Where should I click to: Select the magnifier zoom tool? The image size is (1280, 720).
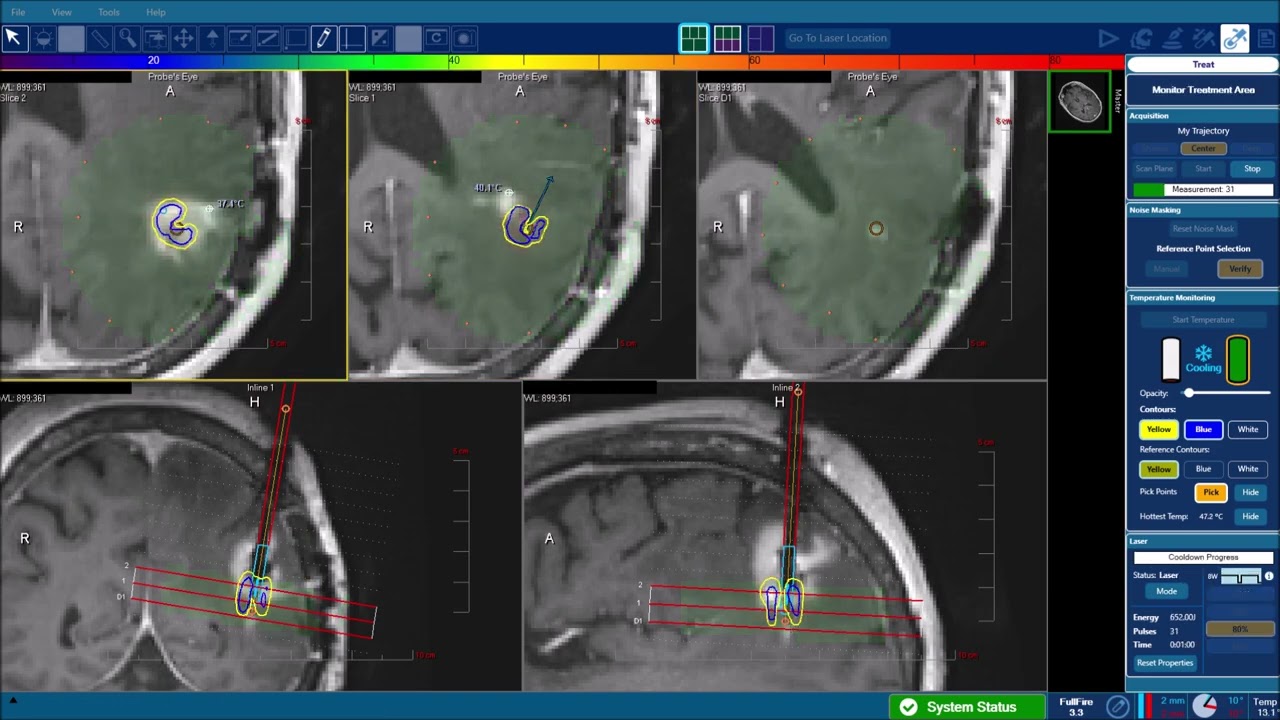click(x=127, y=38)
